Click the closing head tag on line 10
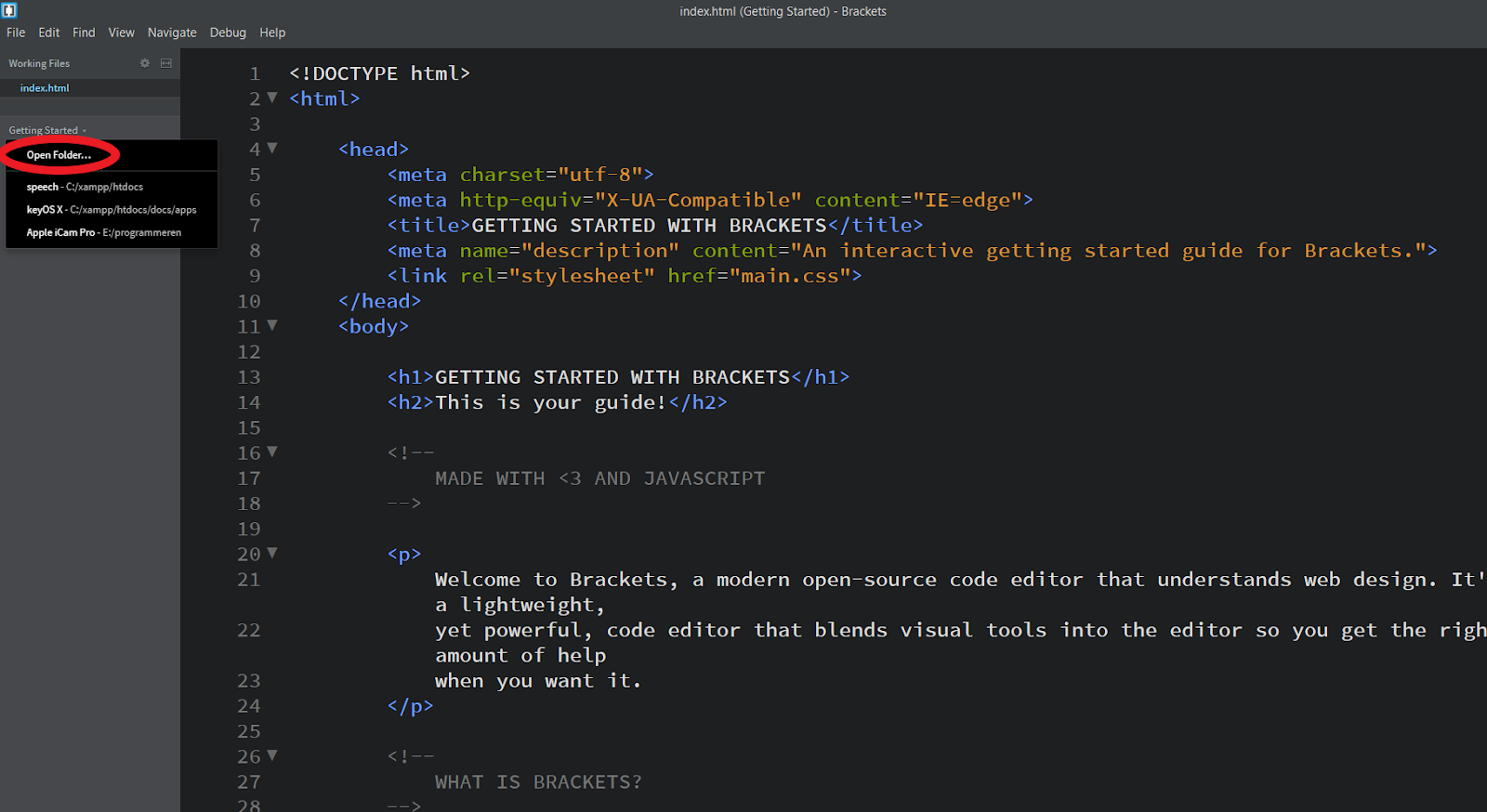Image resolution: width=1487 pixels, height=812 pixels. pos(379,301)
